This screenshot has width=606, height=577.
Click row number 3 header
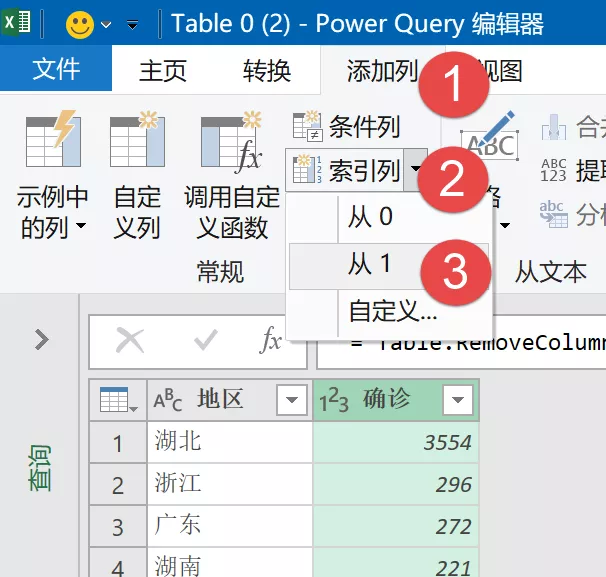point(118,526)
